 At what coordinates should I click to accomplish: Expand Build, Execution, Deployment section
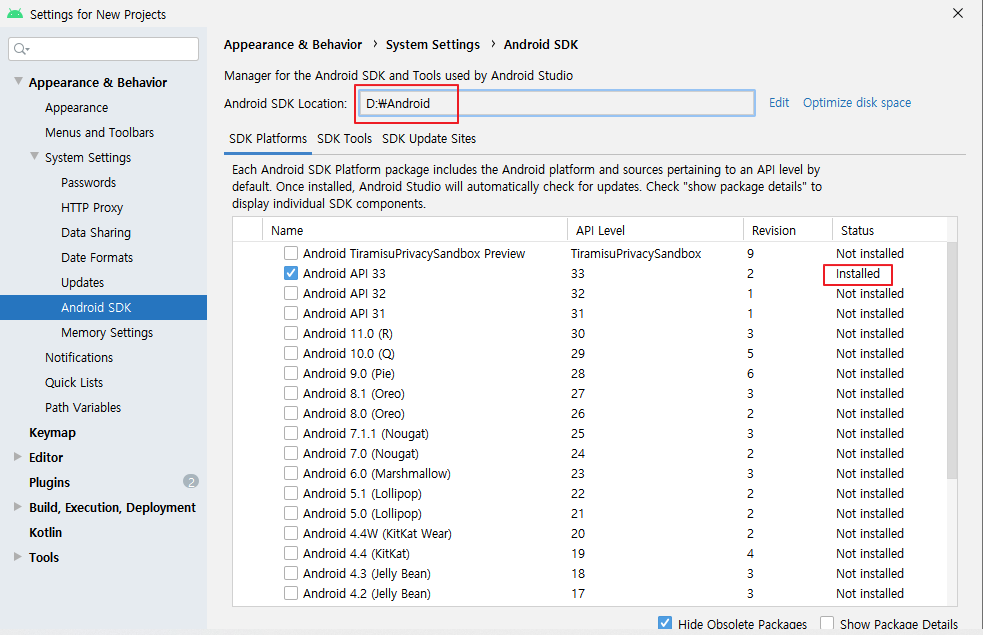point(18,507)
